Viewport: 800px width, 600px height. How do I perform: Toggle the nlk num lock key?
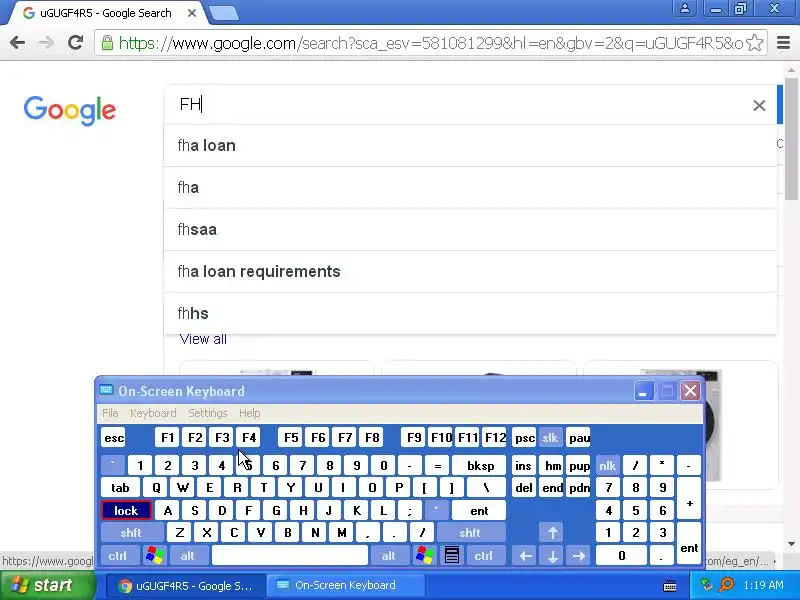coord(607,465)
